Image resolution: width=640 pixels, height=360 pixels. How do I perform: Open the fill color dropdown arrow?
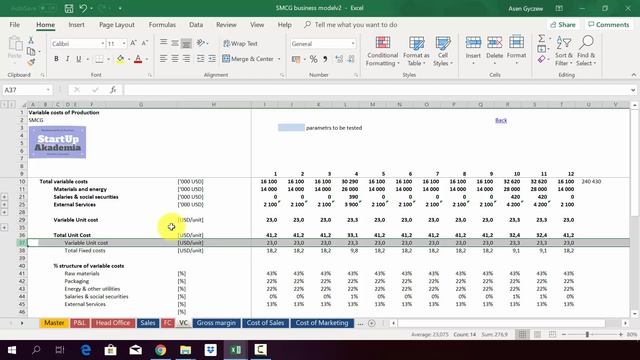[129, 60]
